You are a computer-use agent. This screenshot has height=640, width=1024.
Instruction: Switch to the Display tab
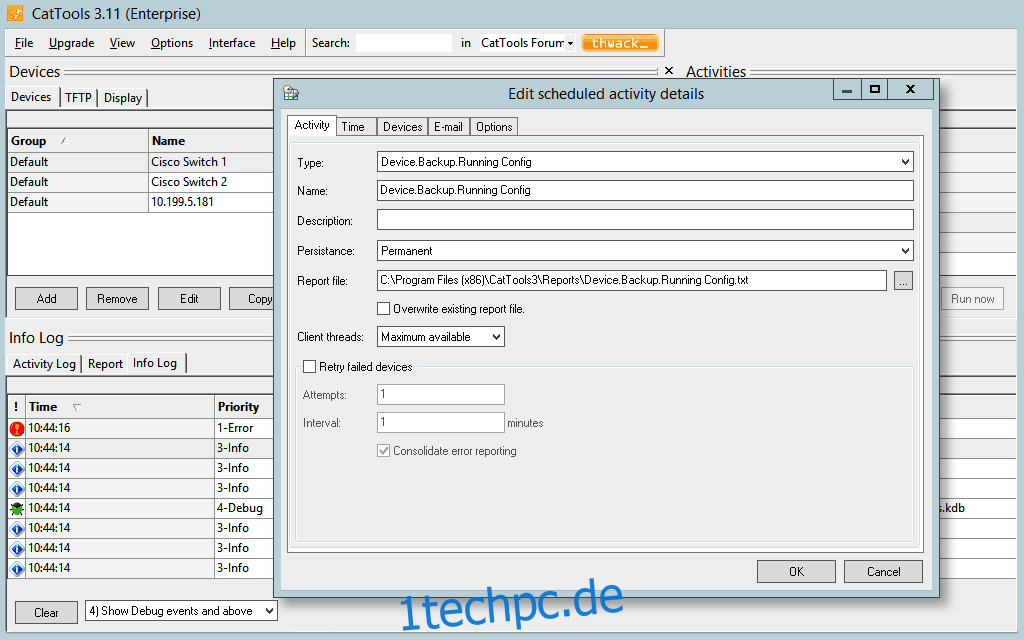pyautogui.click(x=123, y=98)
